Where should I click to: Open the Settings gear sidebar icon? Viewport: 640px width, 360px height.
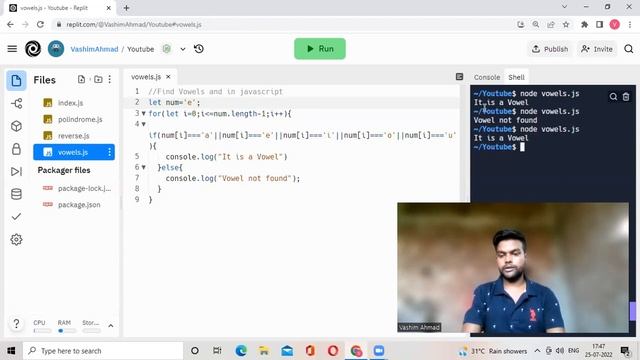pos(16,240)
